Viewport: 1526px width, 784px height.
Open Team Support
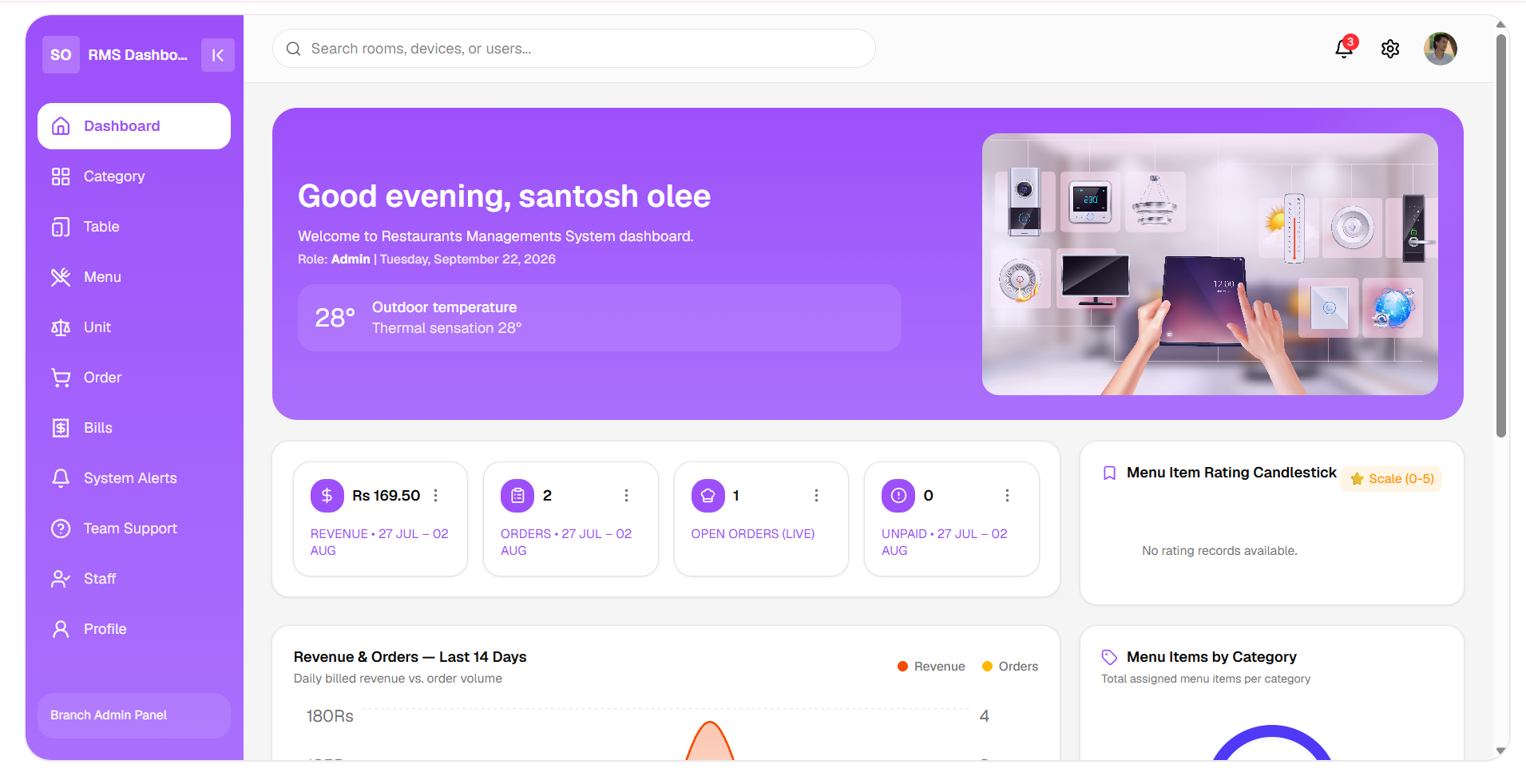click(x=134, y=529)
